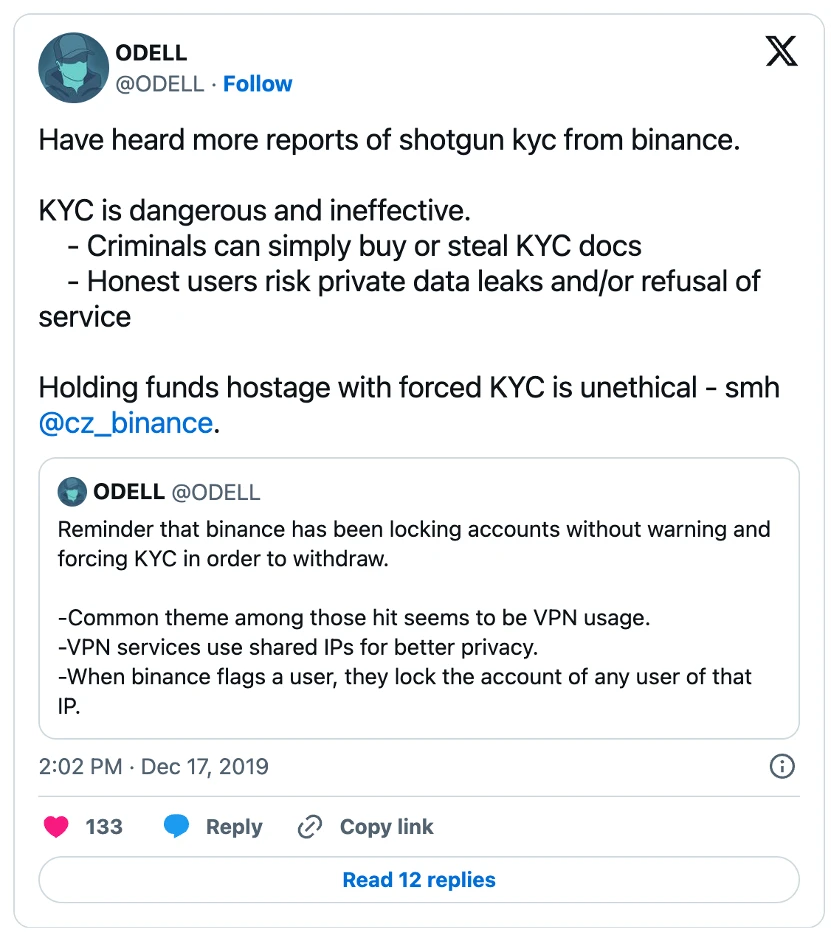Click the quoted tweet's small avatar
832x936 pixels.
coord(72,492)
